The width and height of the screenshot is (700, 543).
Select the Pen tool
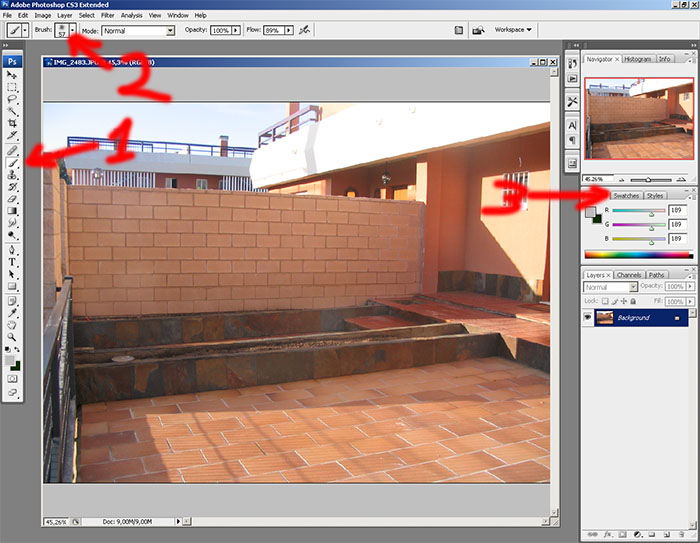coord(12,250)
